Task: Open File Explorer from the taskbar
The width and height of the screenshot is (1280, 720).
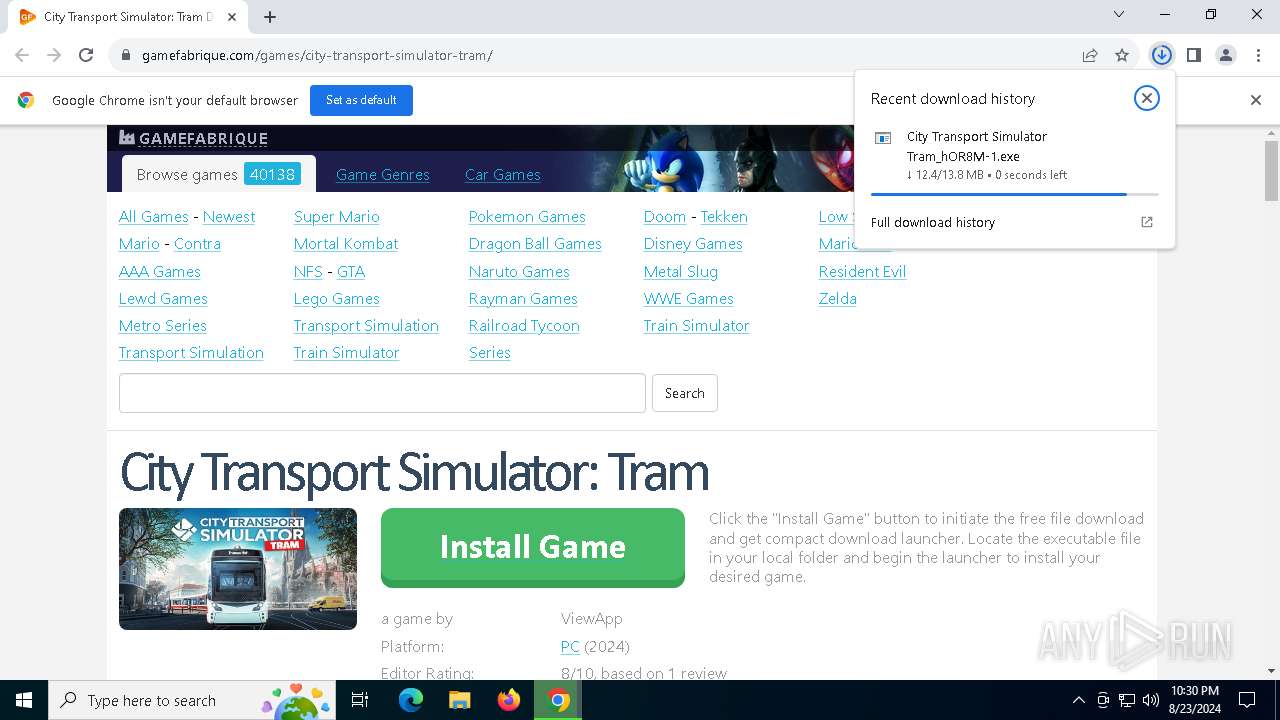Action: (x=459, y=700)
